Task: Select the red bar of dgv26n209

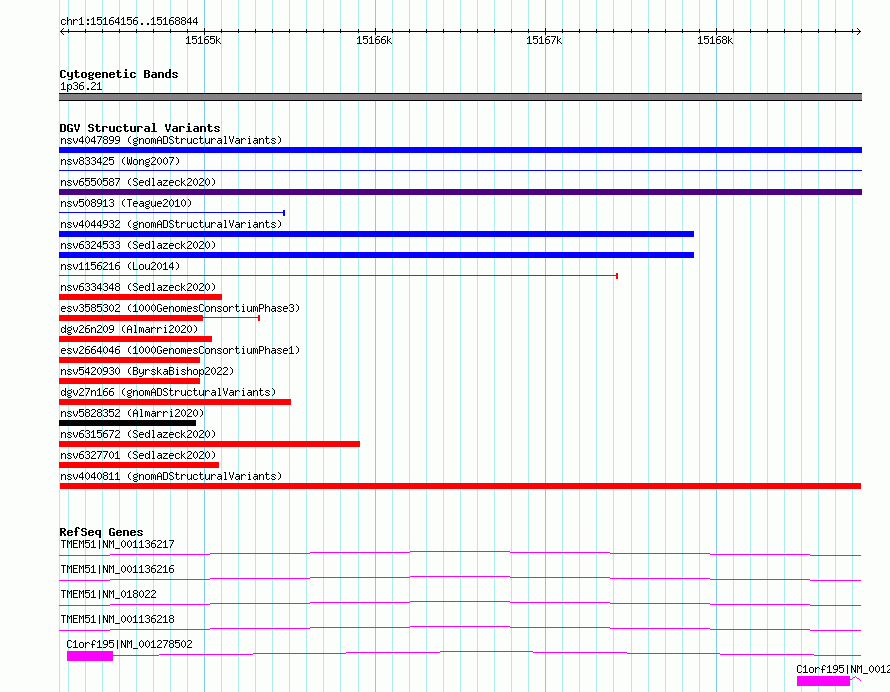Action: pyautogui.click(x=135, y=339)
